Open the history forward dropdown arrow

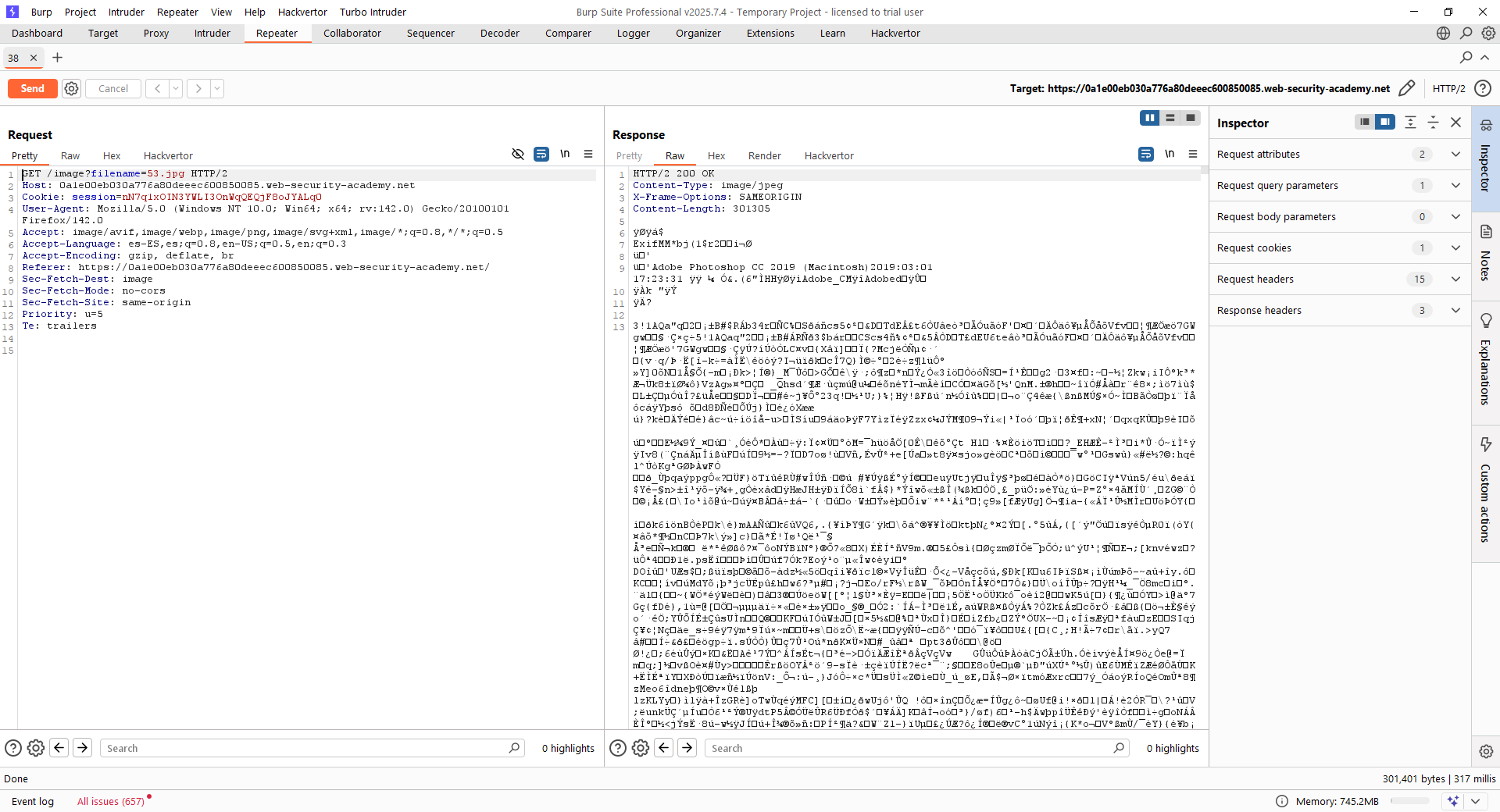pyautogui.click(x=217, y=88)
